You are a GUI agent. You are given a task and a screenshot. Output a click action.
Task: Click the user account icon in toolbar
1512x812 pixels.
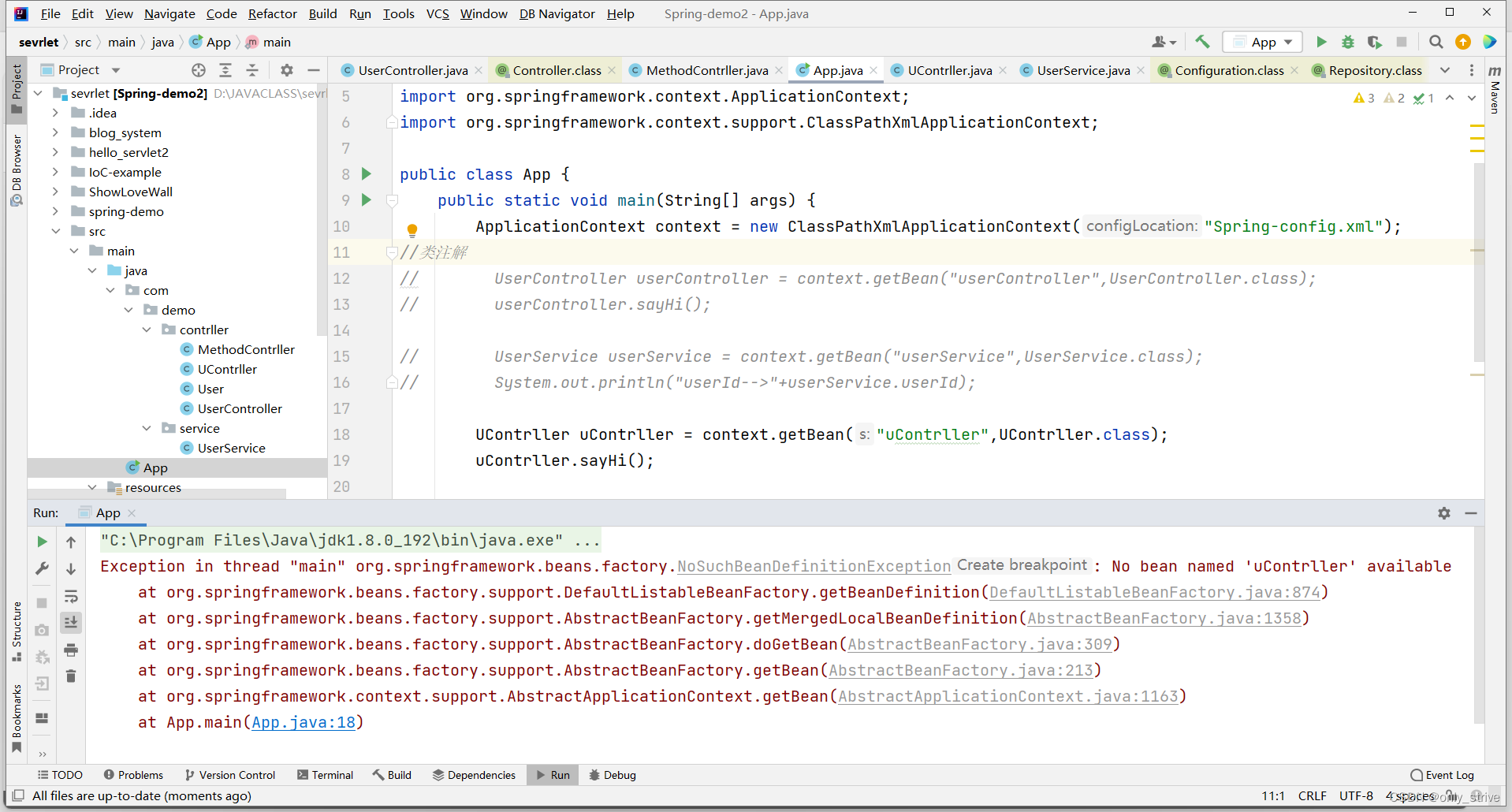(1164, 42)
